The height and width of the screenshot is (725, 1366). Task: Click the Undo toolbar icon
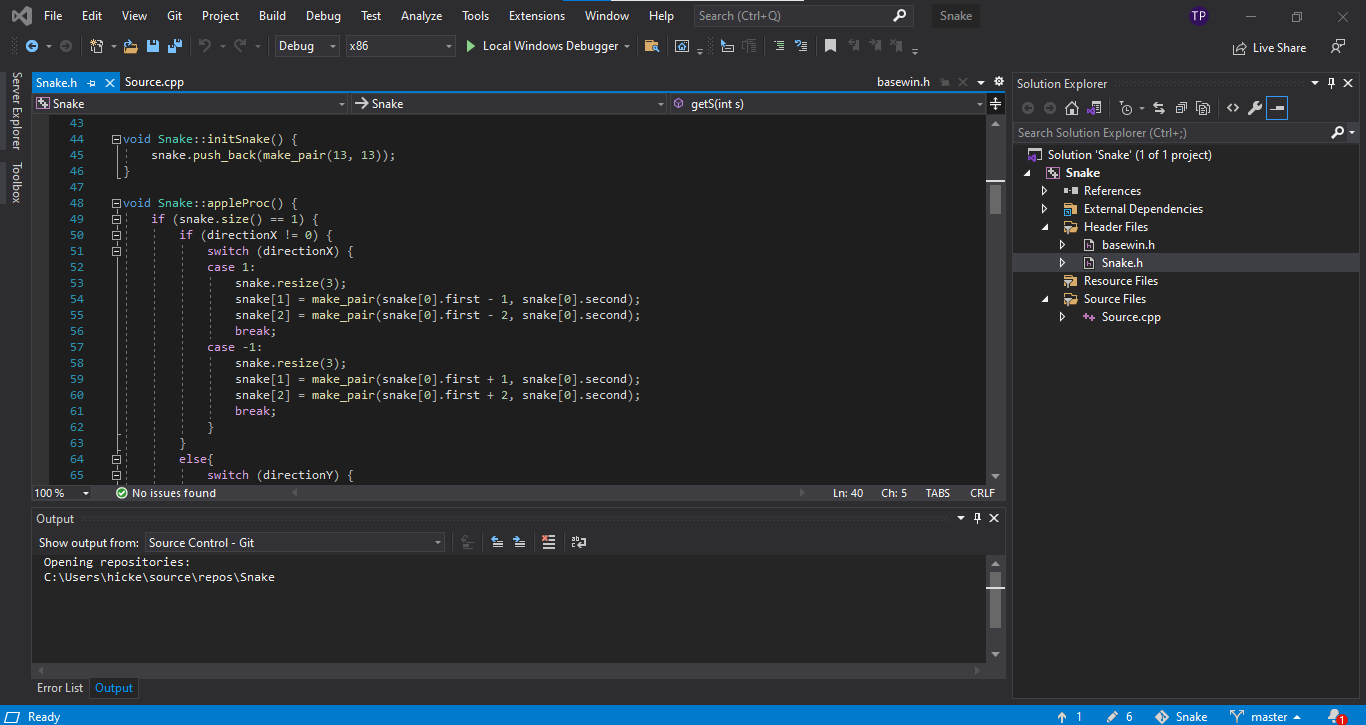[x=205, y=46]
